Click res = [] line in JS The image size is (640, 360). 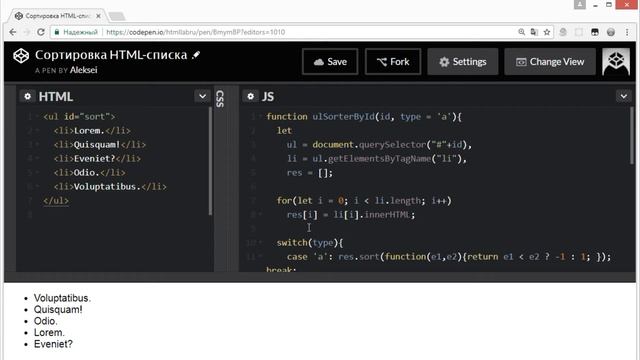(310, 173)
